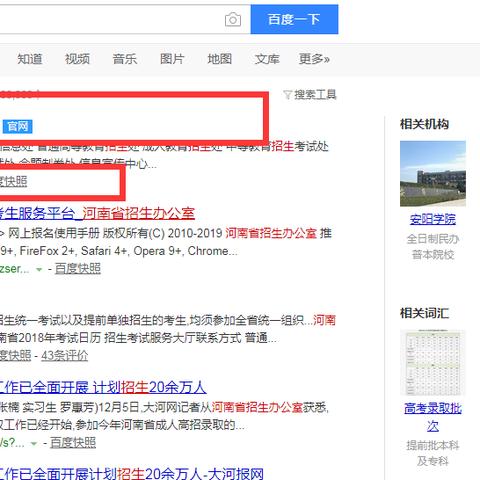
Task: Open the 更多» menu item
Action: pyautogui.click(x=314, y=59)
